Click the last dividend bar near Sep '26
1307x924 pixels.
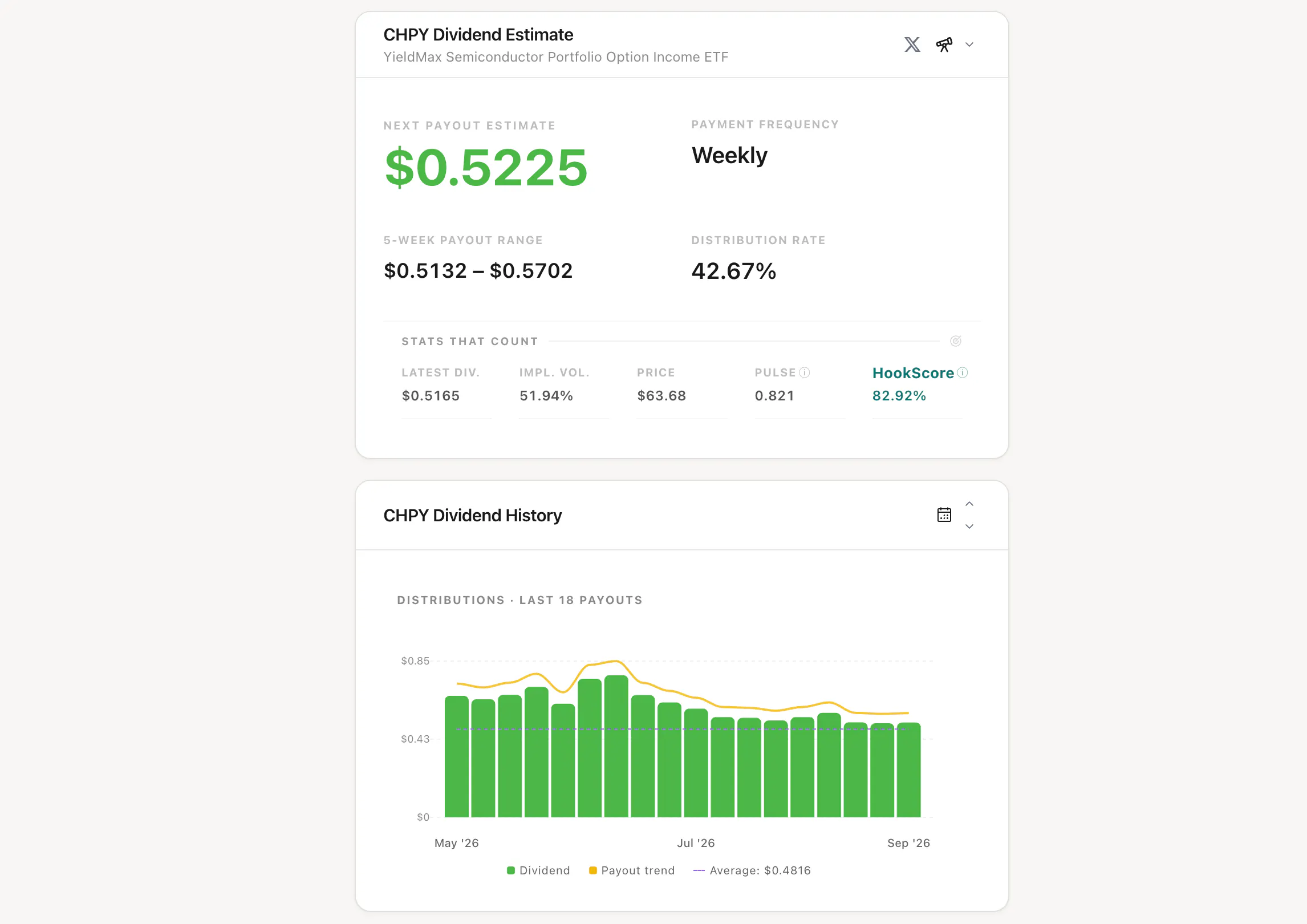[908, 769]
